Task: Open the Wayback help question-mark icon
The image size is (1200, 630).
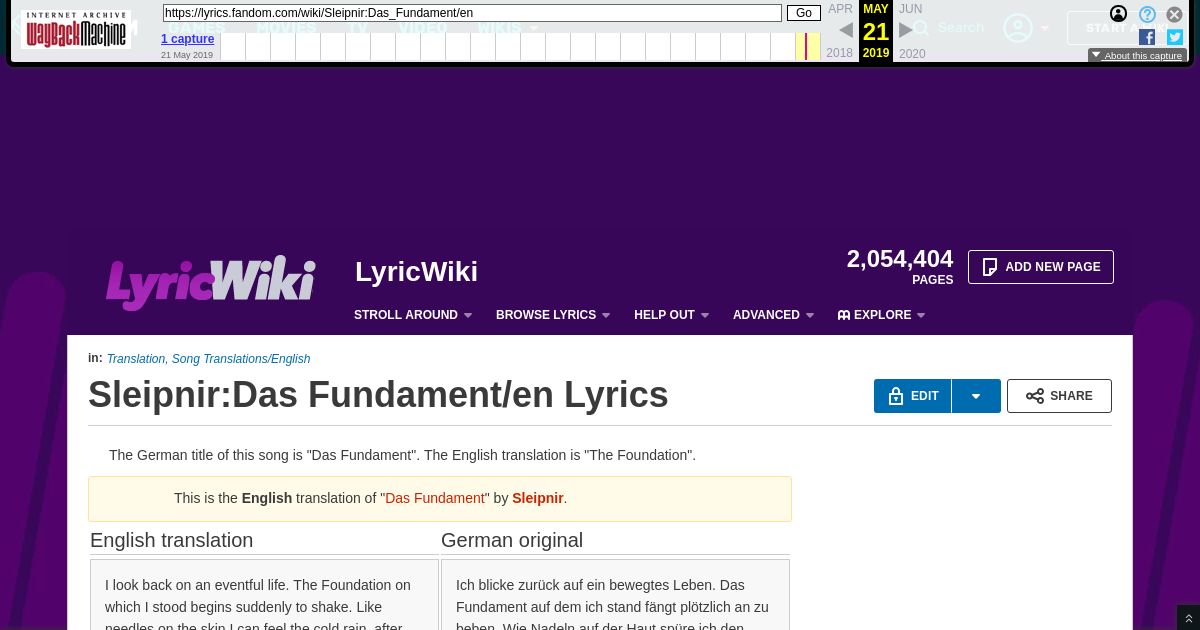Action: (1148, 14)
